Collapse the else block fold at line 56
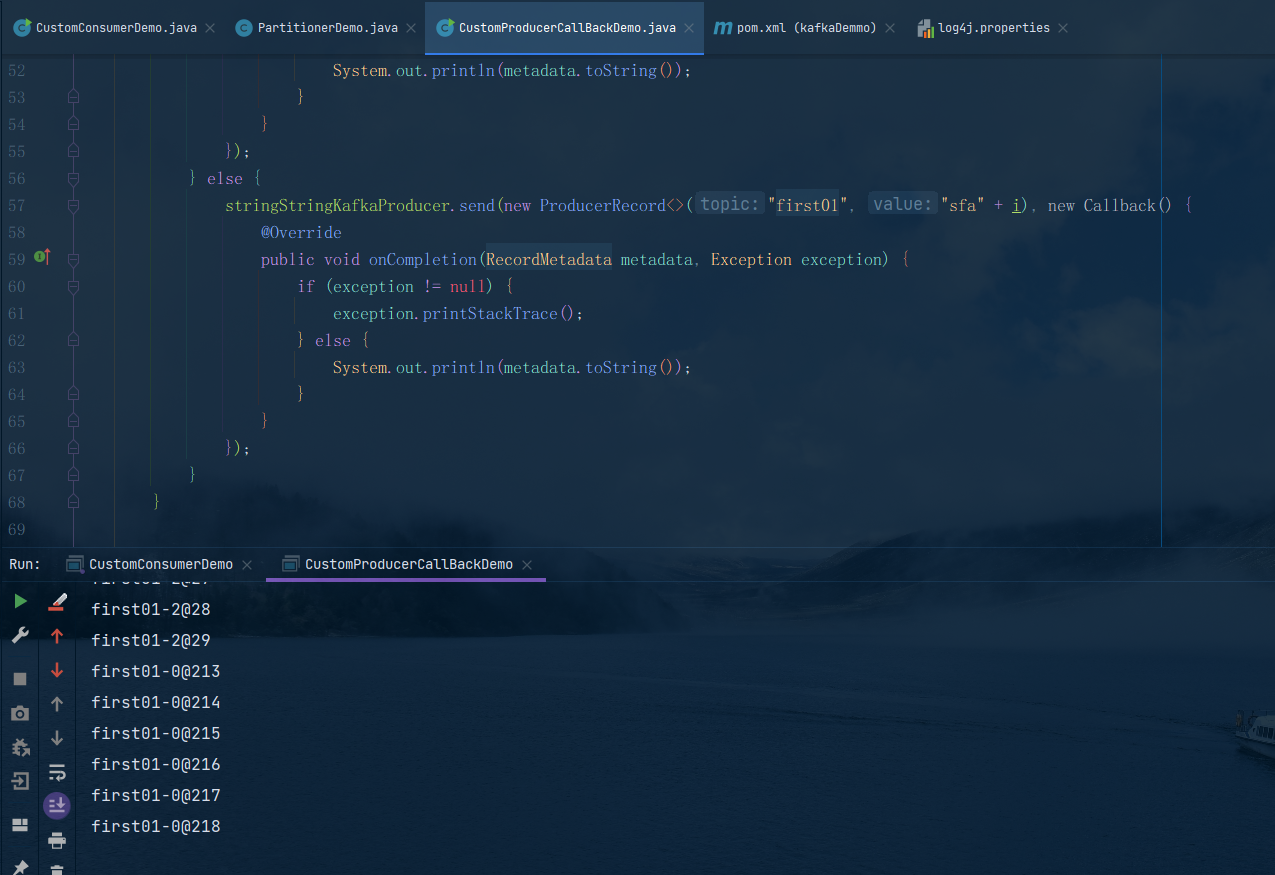The height and width of the screenshot is (875, 1275). tap(71, 178)
